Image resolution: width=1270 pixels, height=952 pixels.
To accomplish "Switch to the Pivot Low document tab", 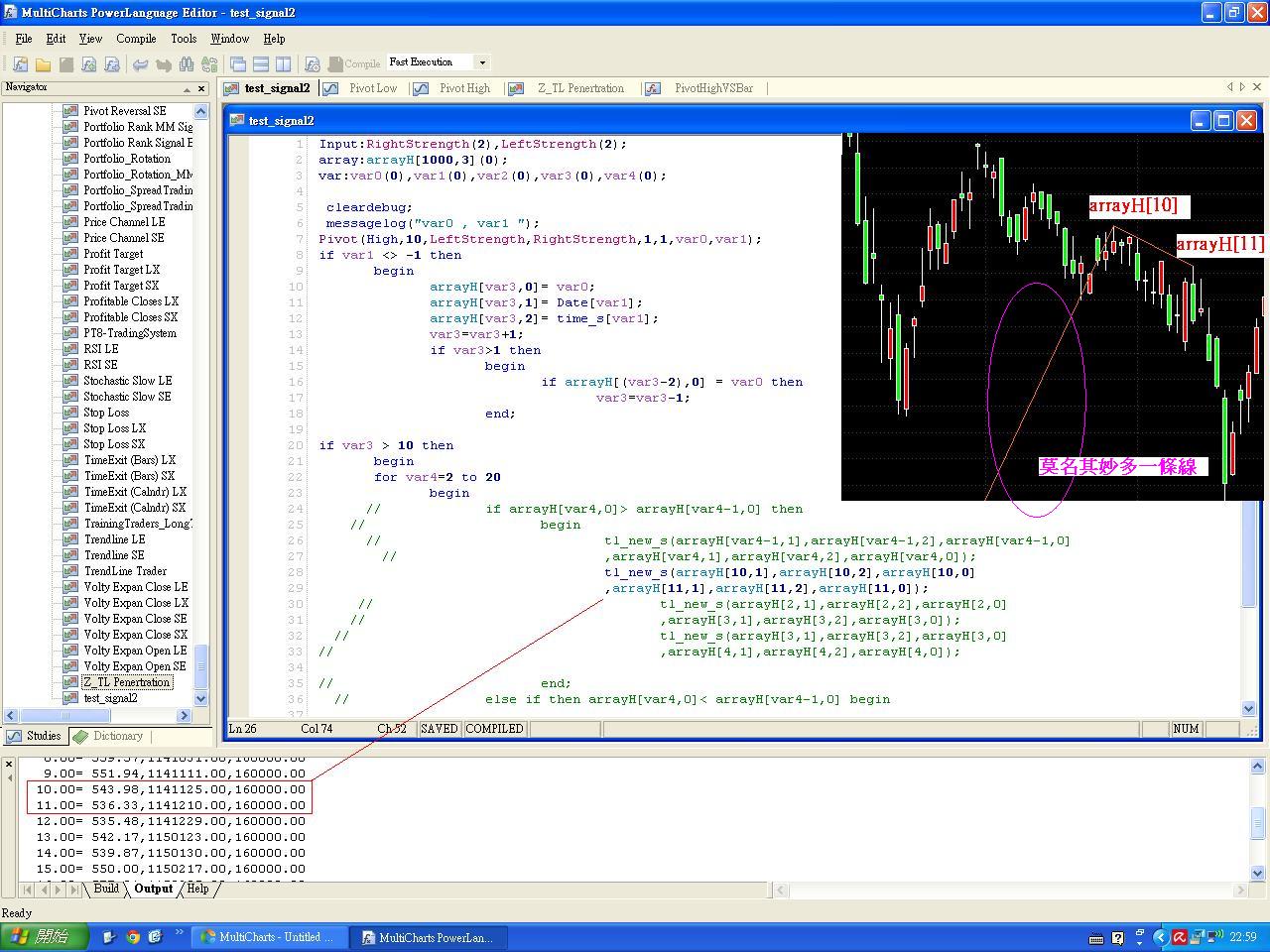I will point(361,88).
